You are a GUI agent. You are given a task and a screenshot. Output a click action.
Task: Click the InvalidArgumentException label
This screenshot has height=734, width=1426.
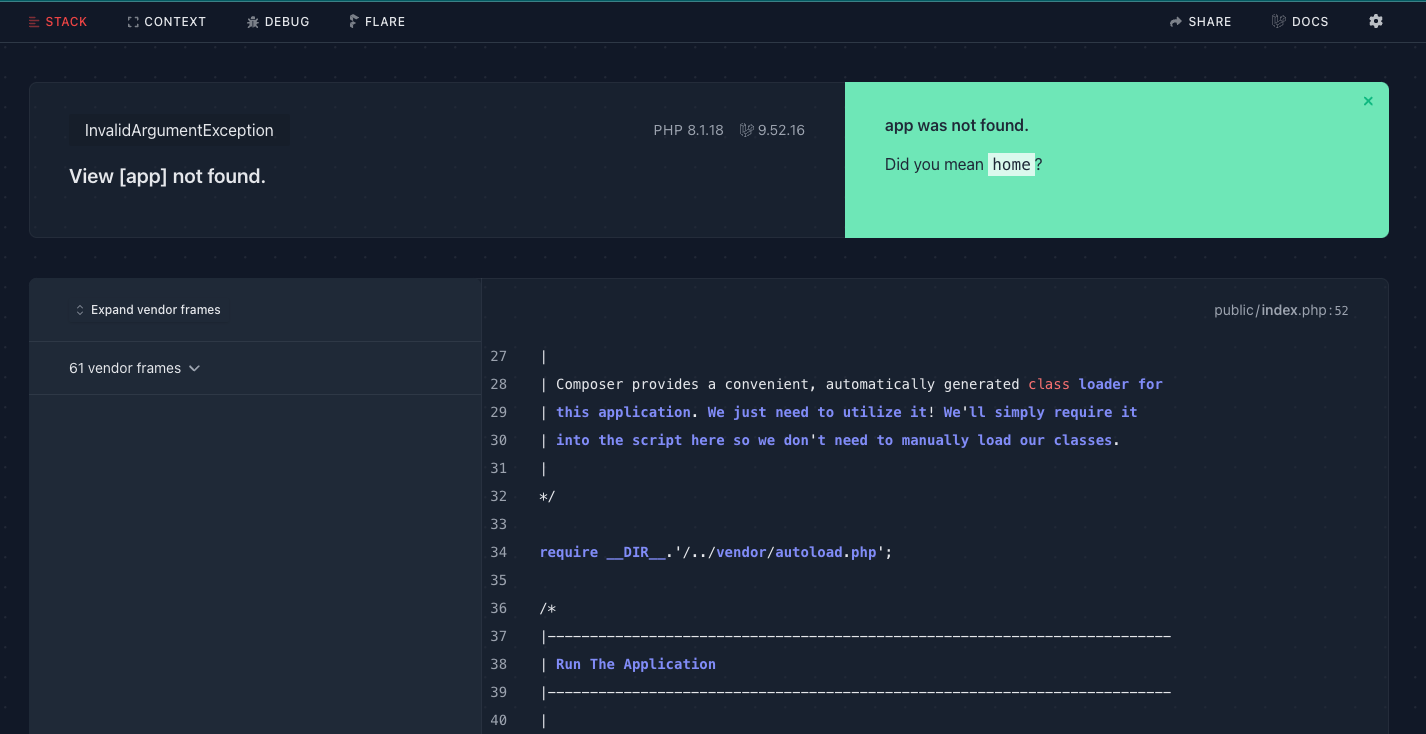(179, 130)
